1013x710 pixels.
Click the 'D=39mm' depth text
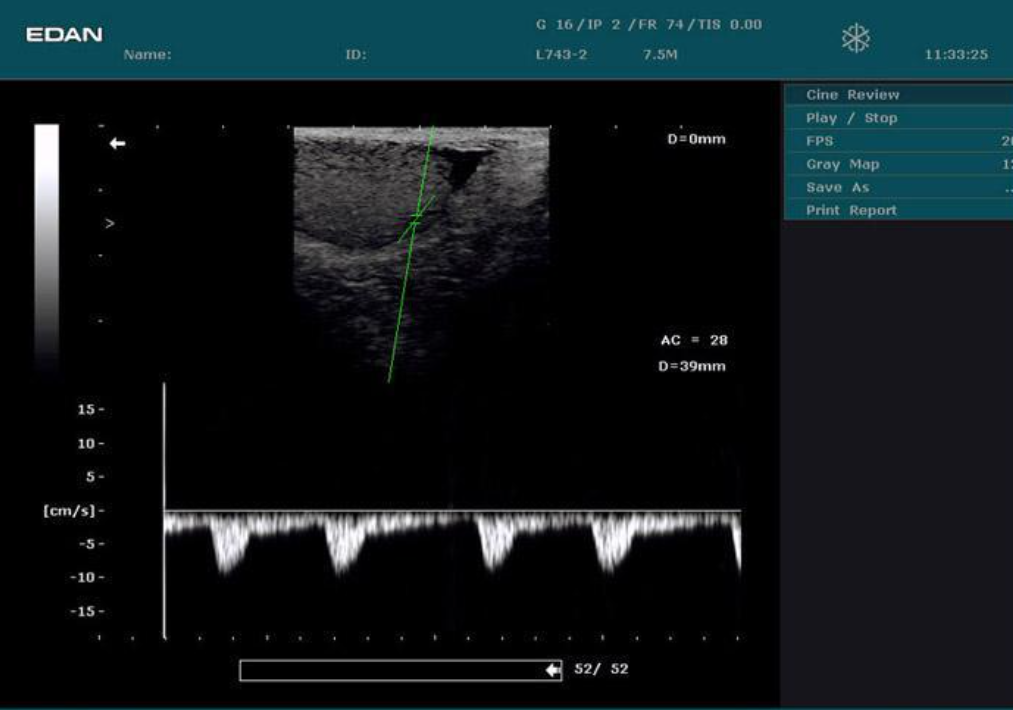[692, 366]
